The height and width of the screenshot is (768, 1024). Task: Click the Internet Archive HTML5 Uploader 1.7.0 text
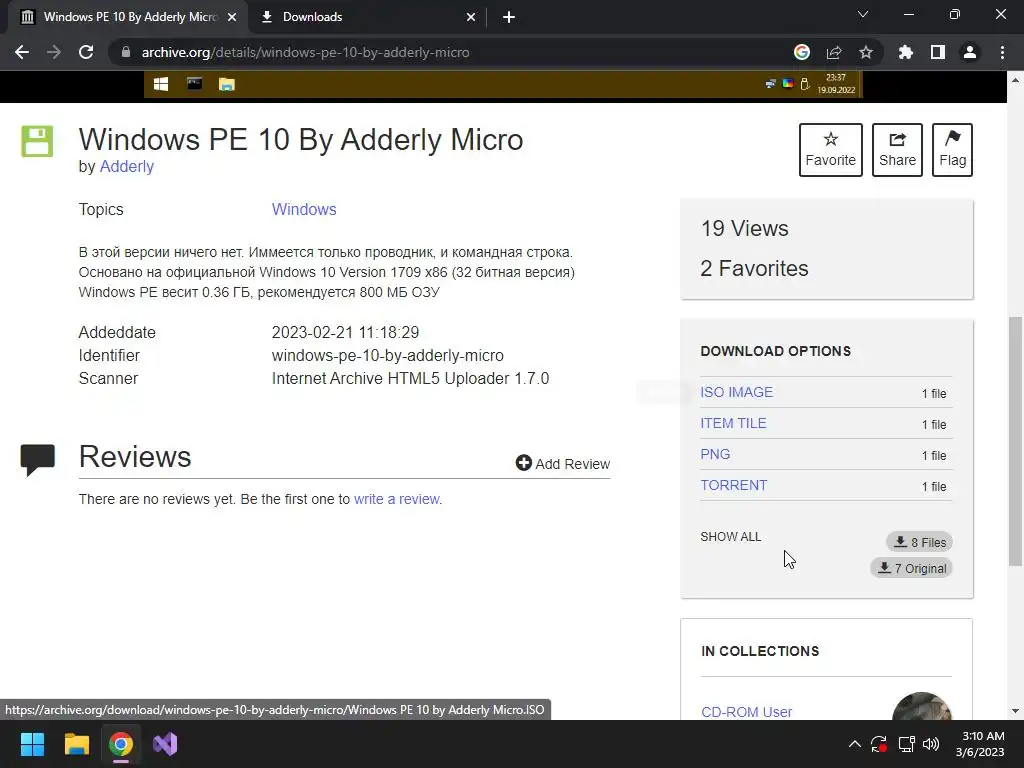click(x=410, y=379)
